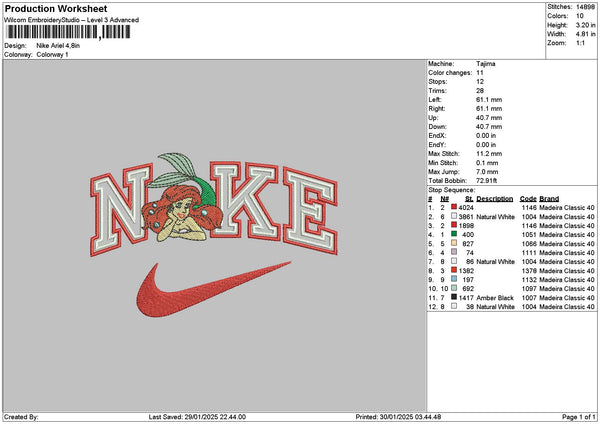Select the orange-red swatch beside 1382
Image resolution: width=600 pixels, height=424 pixels.
[454, 270]
